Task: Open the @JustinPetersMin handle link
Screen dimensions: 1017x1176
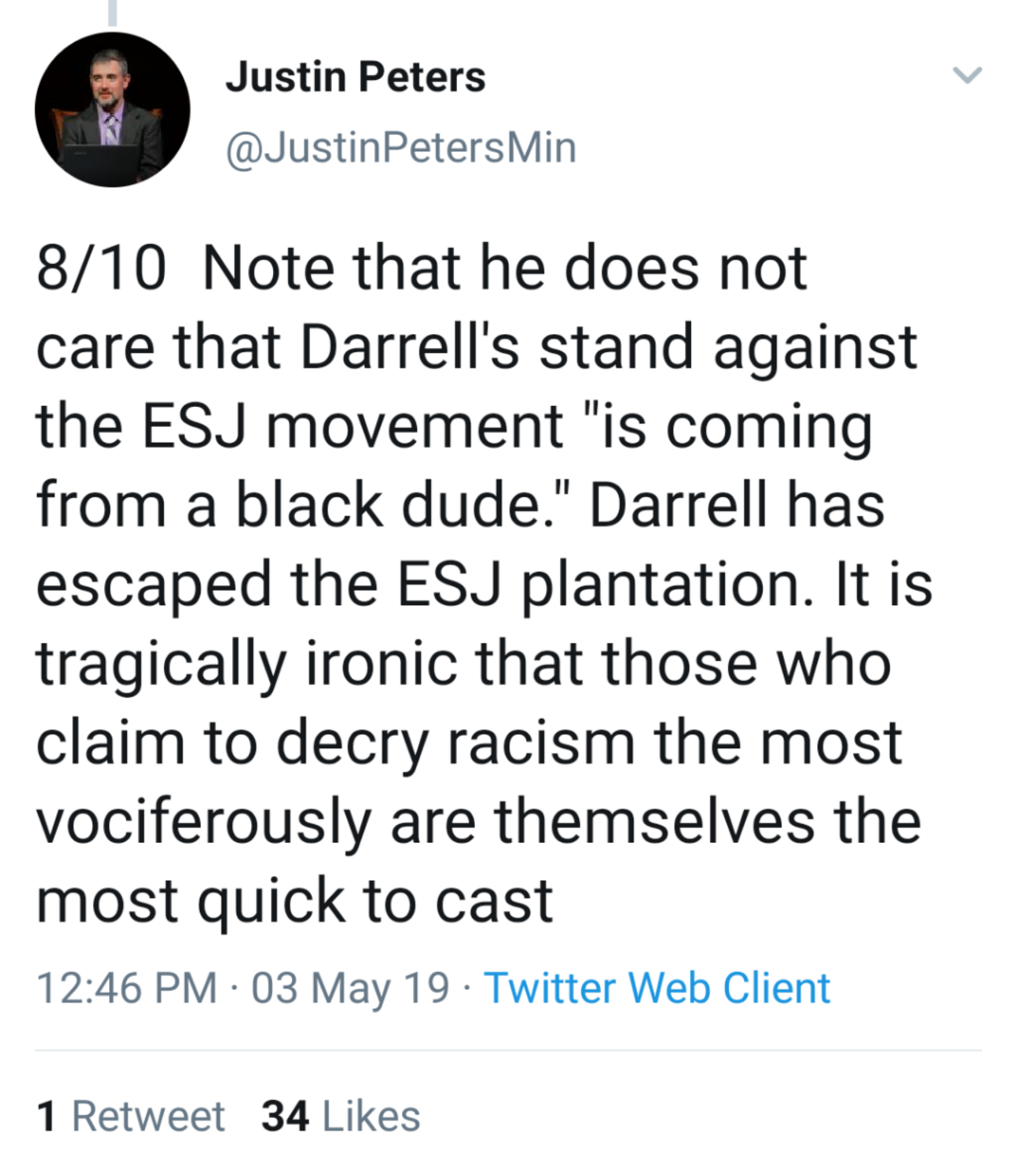Action: tap(401, 148)
